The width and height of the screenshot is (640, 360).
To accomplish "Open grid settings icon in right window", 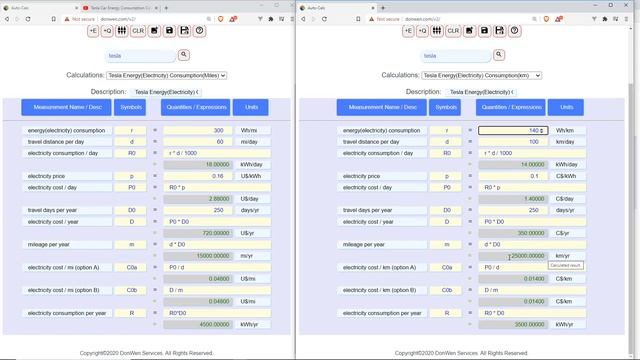I will (x=437, y=31).
